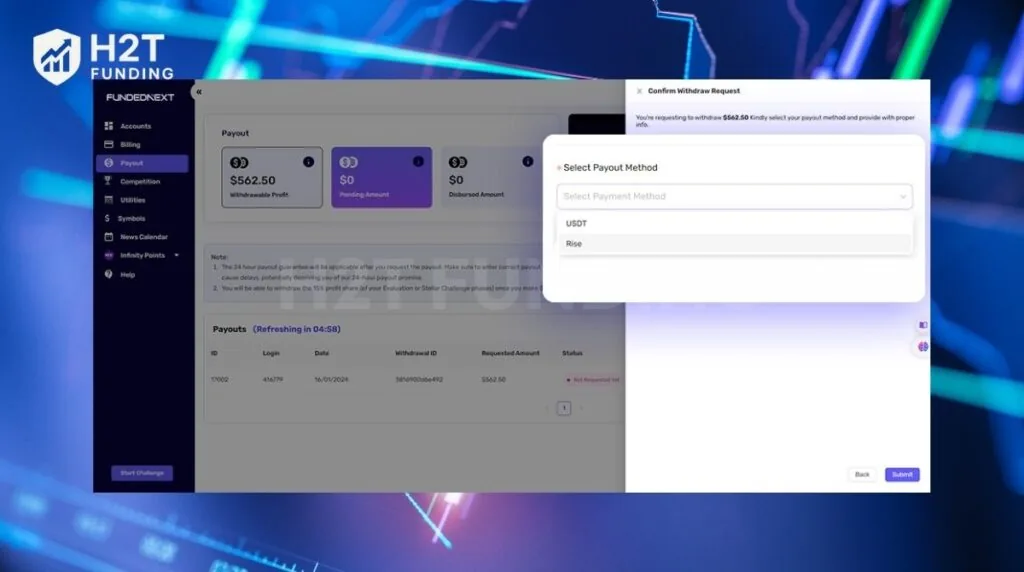The image size is (1024, 572).
Task: Collapse the sidebar with the double-chevron icon
Action: [x=199, y=92]
